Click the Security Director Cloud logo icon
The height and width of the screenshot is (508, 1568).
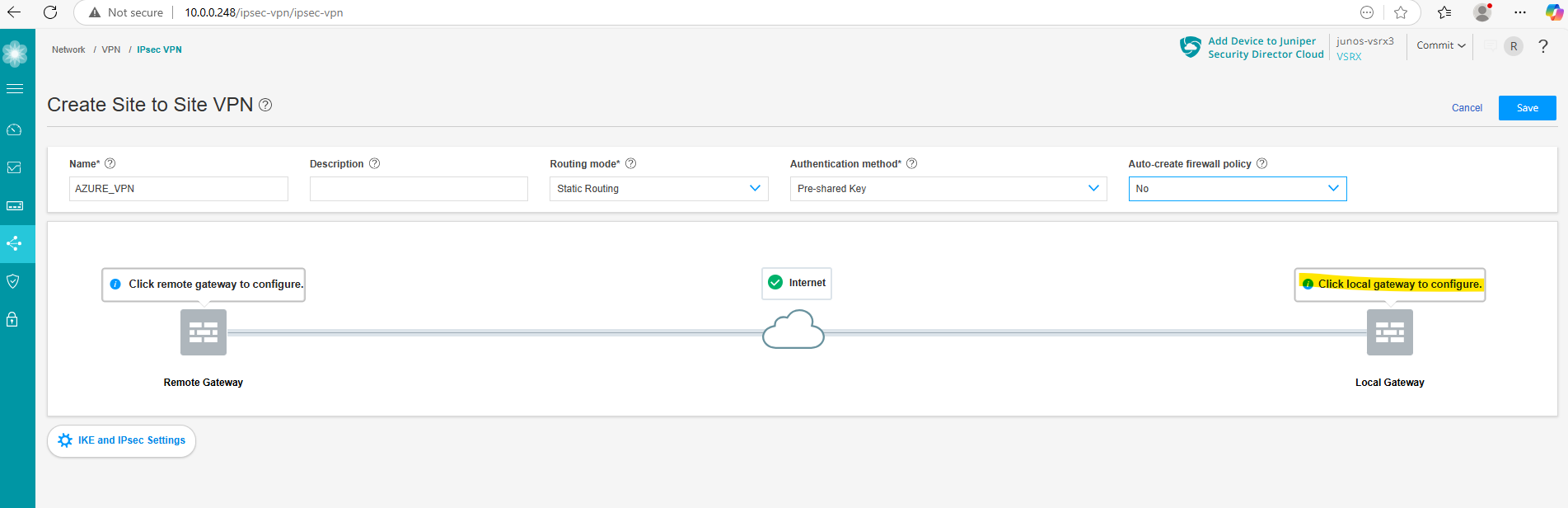1191,47
